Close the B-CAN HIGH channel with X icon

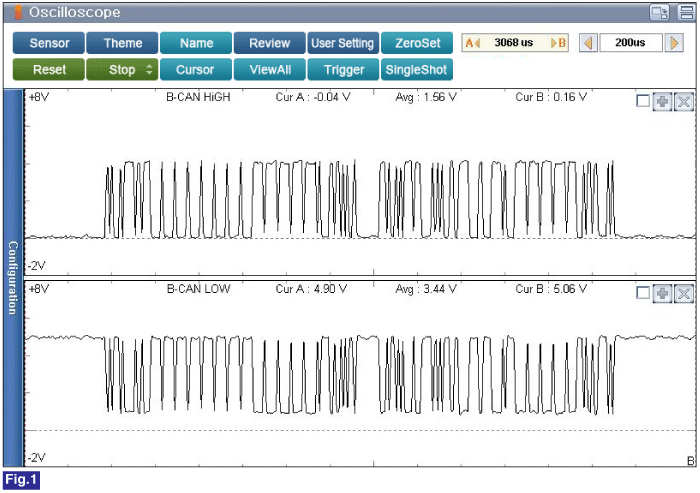click(683, 101)
